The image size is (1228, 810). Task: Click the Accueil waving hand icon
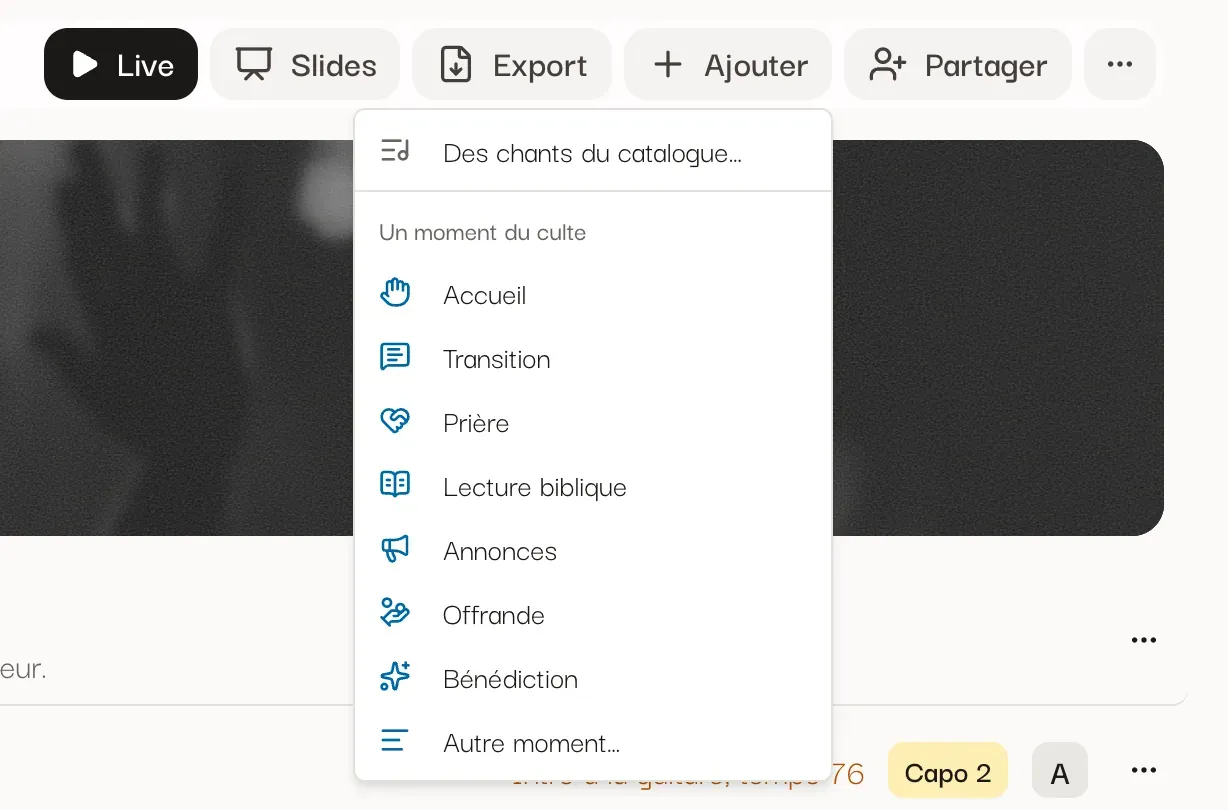point(395,294)
